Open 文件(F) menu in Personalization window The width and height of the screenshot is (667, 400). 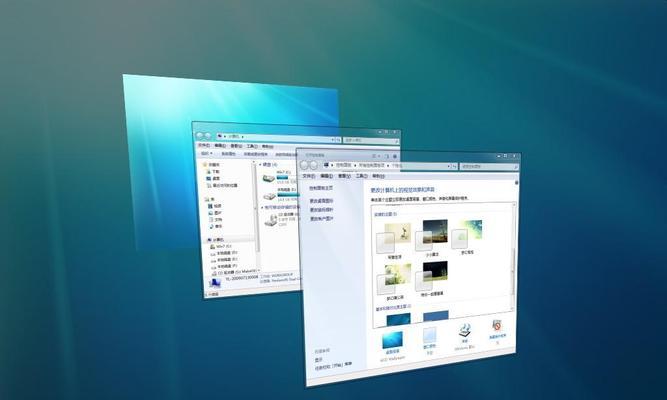308,176
